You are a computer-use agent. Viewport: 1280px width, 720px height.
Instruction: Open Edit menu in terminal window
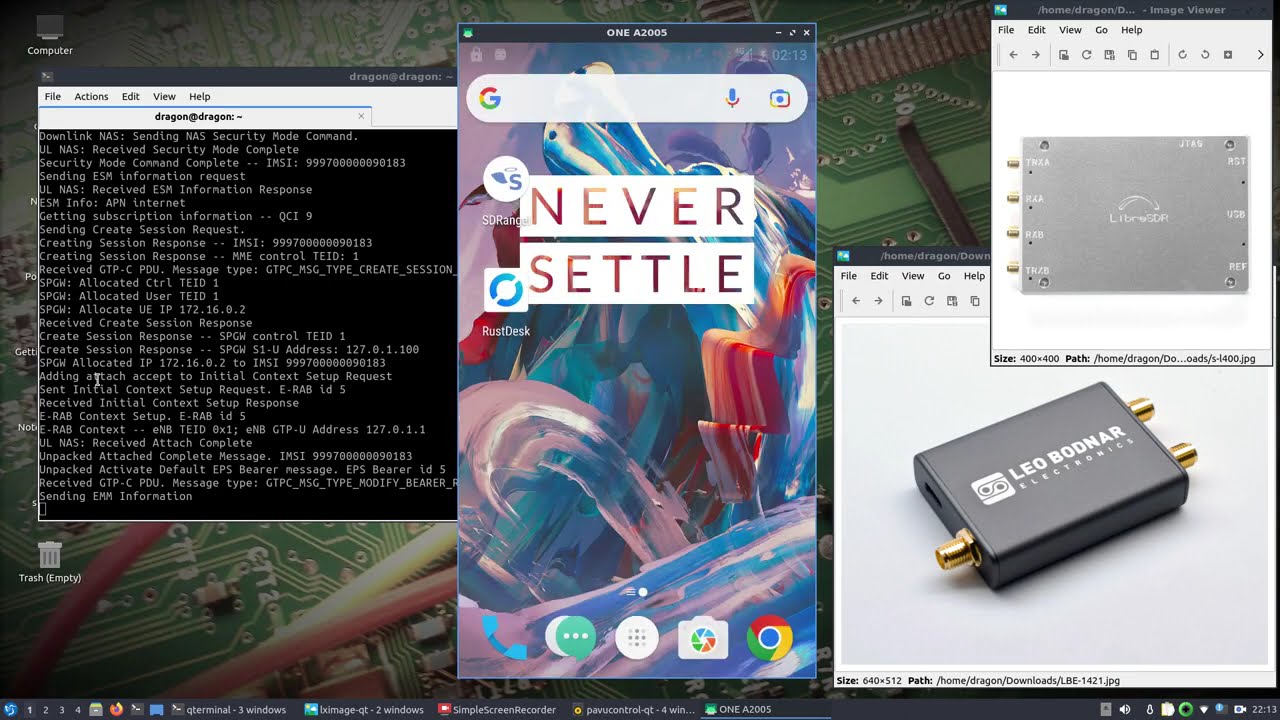[131, 96]
